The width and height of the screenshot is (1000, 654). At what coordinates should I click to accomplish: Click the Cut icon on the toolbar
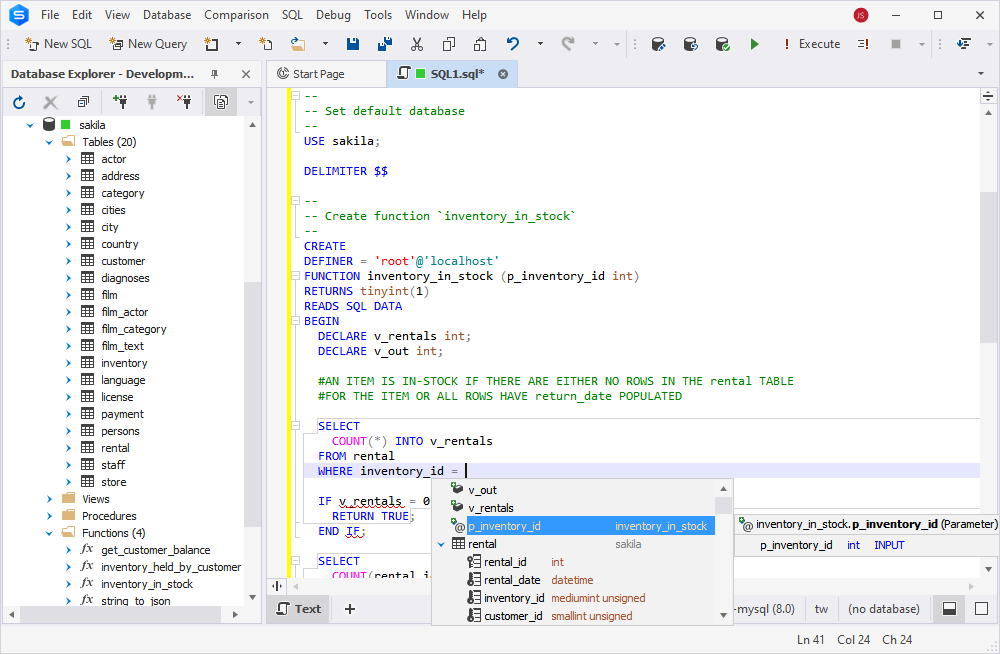[417, 44]
